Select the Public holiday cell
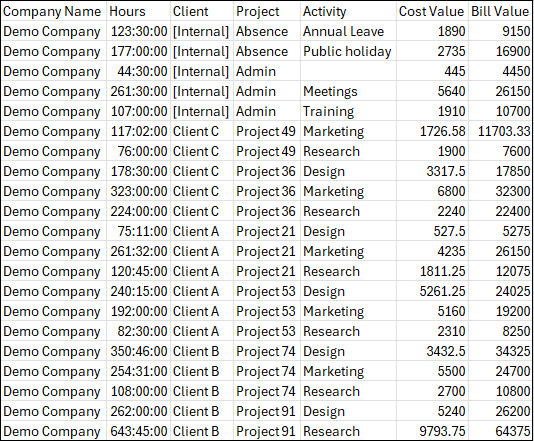This screenshot has width=534, height=441. tap(348, 51)
